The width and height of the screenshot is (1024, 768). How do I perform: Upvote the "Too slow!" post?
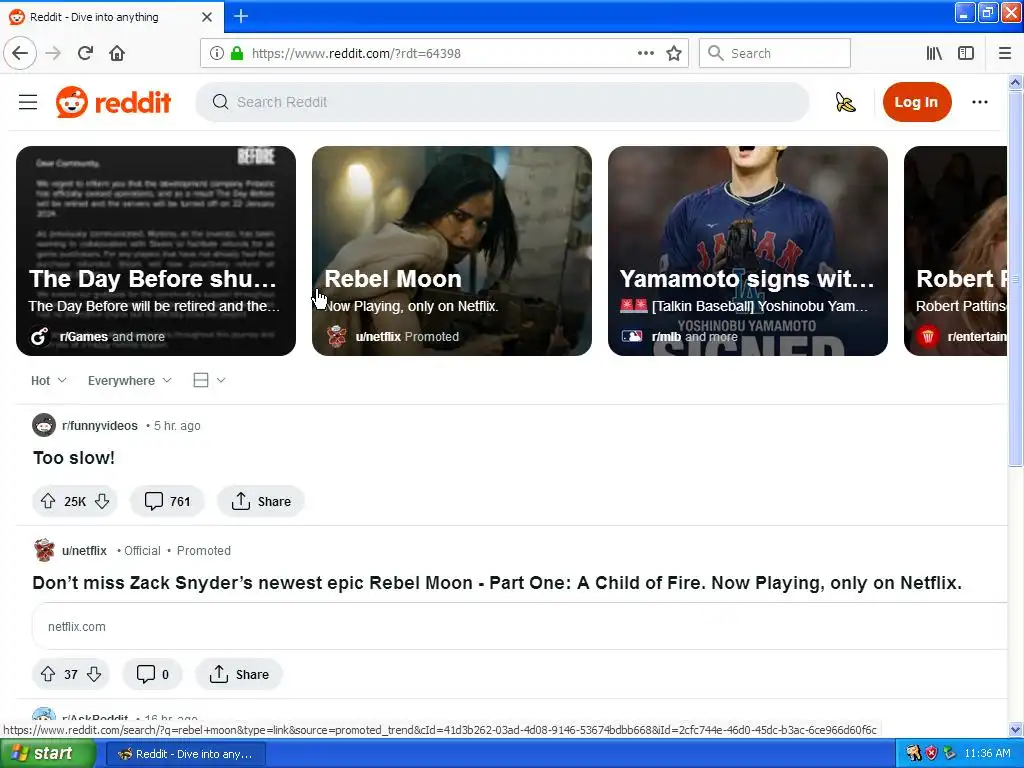click(x=48, y=501)
